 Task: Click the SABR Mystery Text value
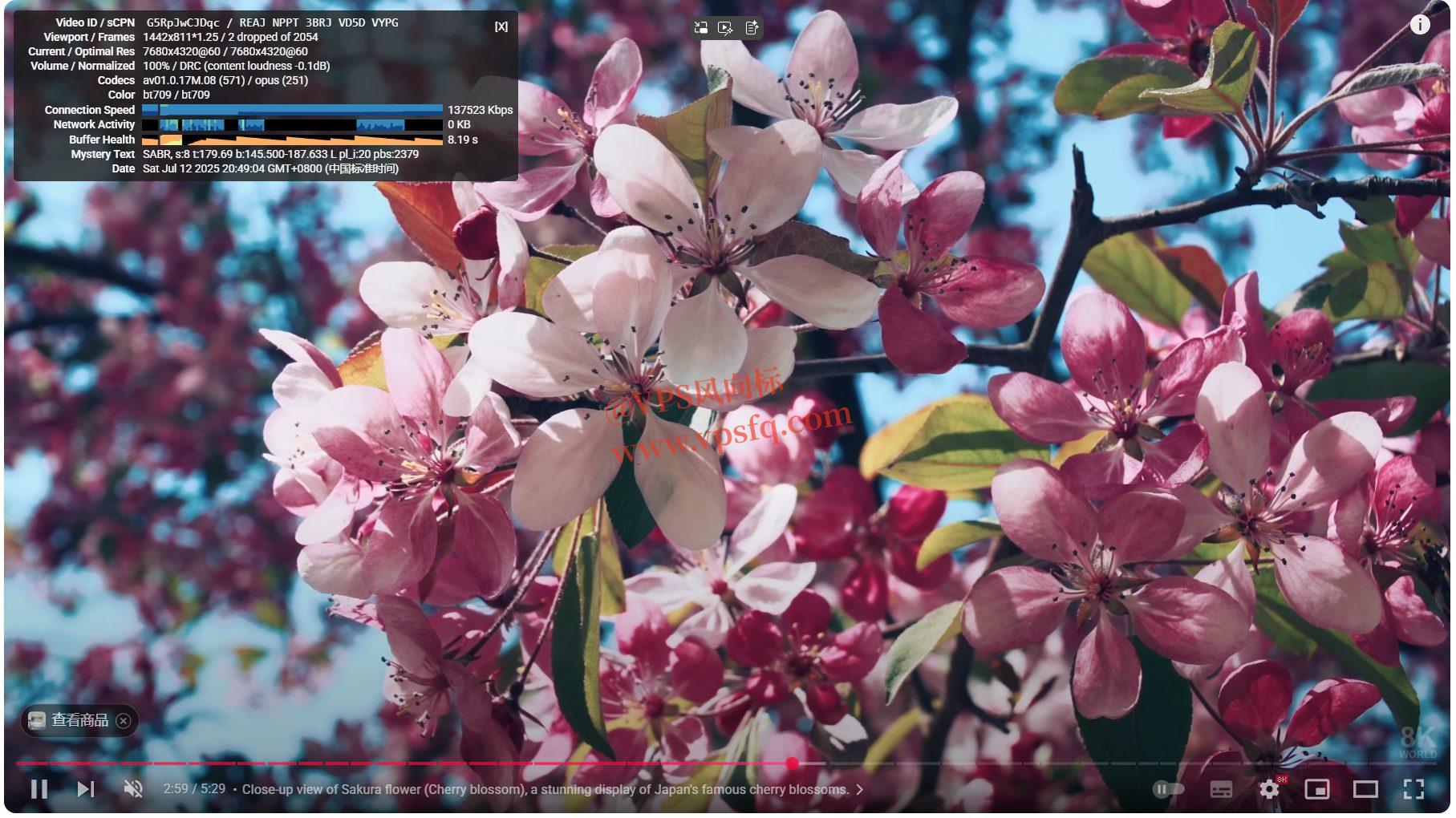coord(281,154)
